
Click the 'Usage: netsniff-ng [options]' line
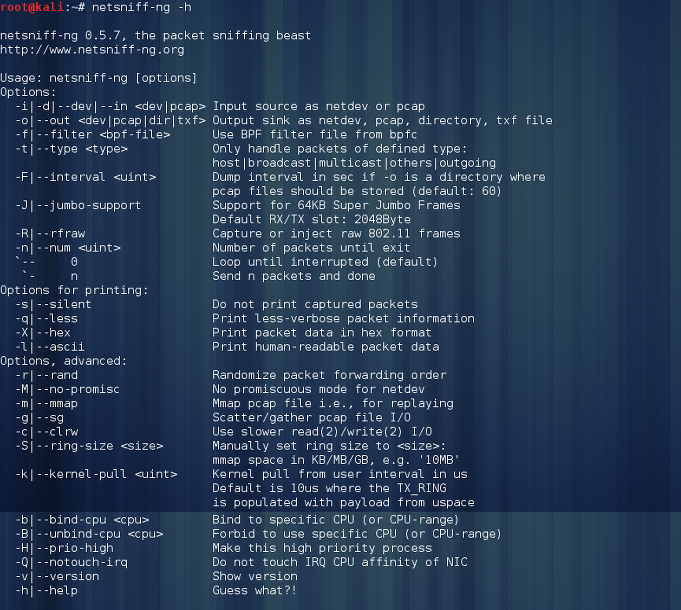point(98,78)
